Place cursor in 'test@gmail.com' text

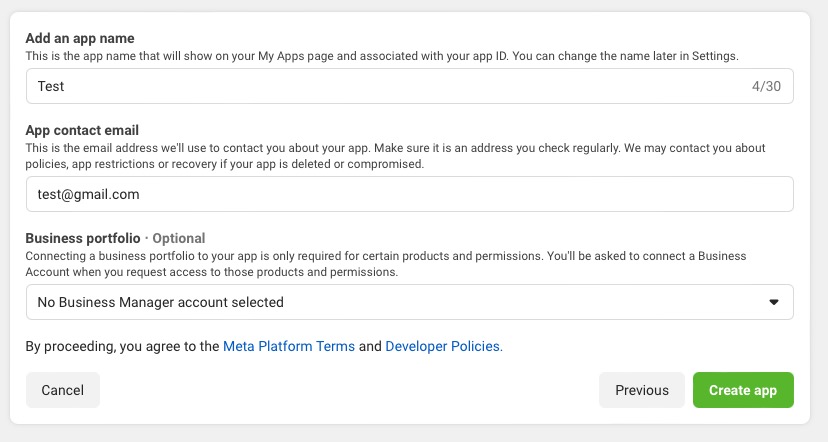(x=88, y=194)
